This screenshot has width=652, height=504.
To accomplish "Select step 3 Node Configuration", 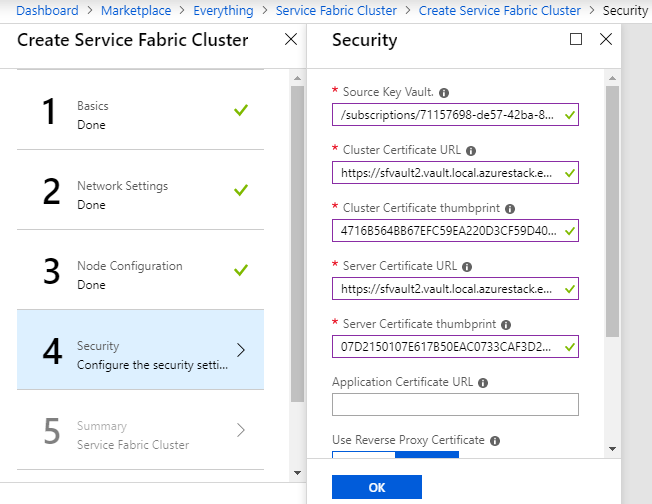I will click(x=140, y=270).
